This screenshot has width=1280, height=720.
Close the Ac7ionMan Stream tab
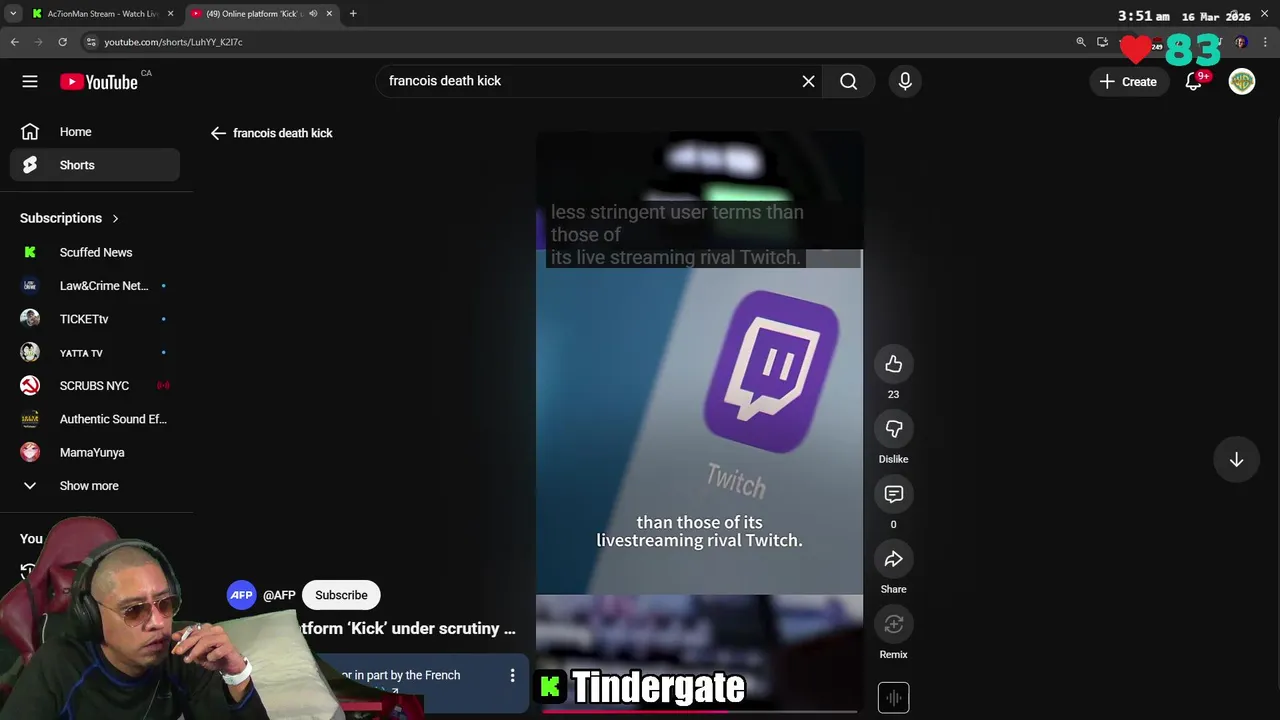point(170,14)
